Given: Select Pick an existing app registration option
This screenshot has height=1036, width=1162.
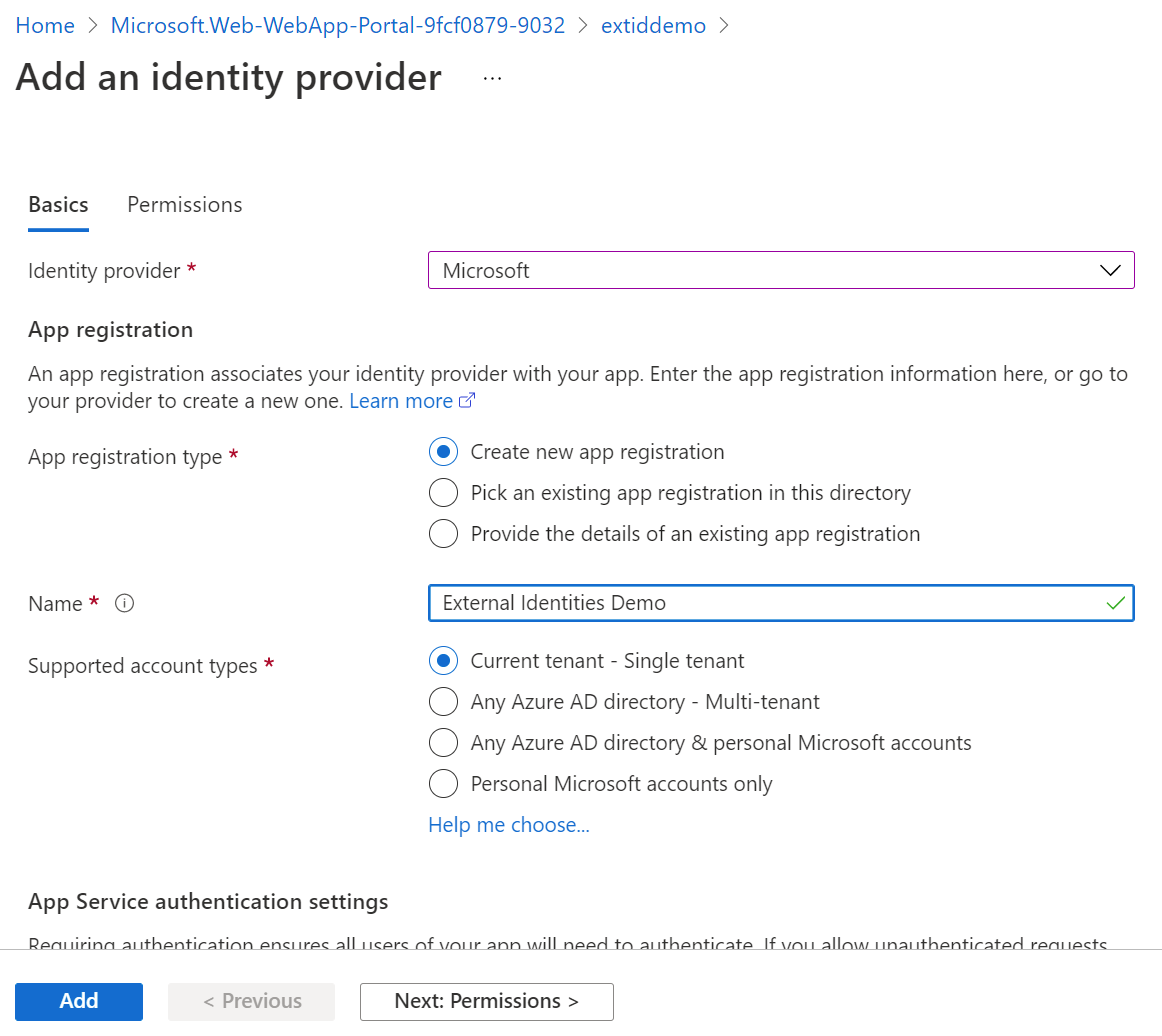Looking at the screenshot, I should click(443, 493).
